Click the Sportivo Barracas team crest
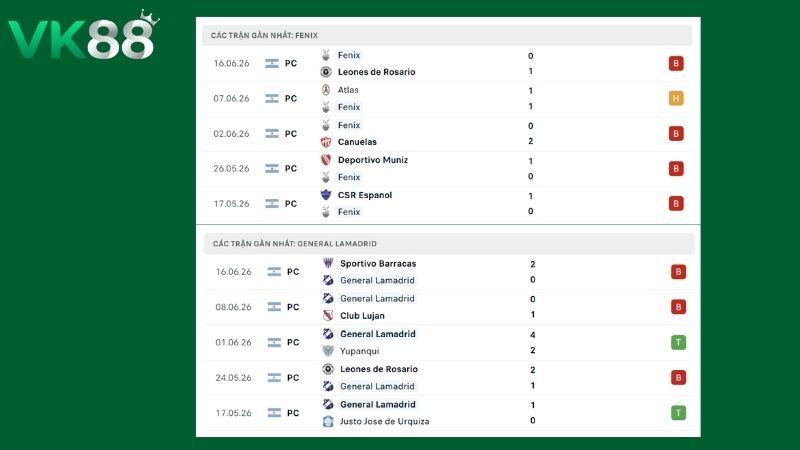The height and width of the screenshot is (450, 800). pyautogui.click(x=328, y=263)
